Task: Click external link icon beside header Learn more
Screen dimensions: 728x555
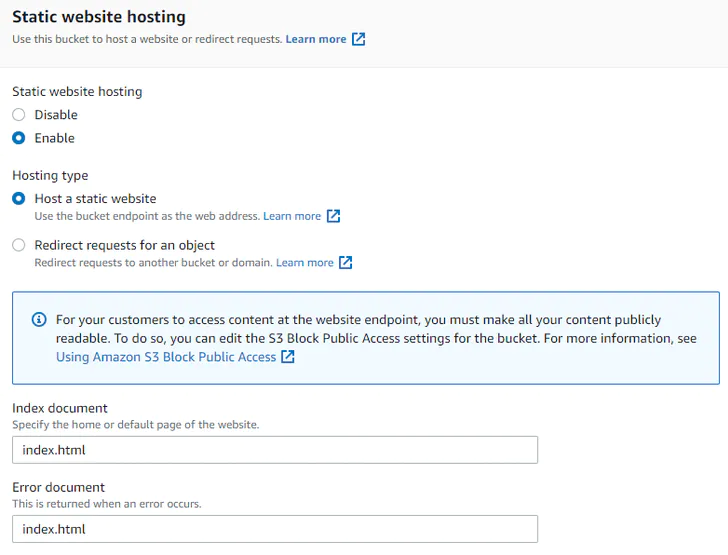Action: (359, 40)
